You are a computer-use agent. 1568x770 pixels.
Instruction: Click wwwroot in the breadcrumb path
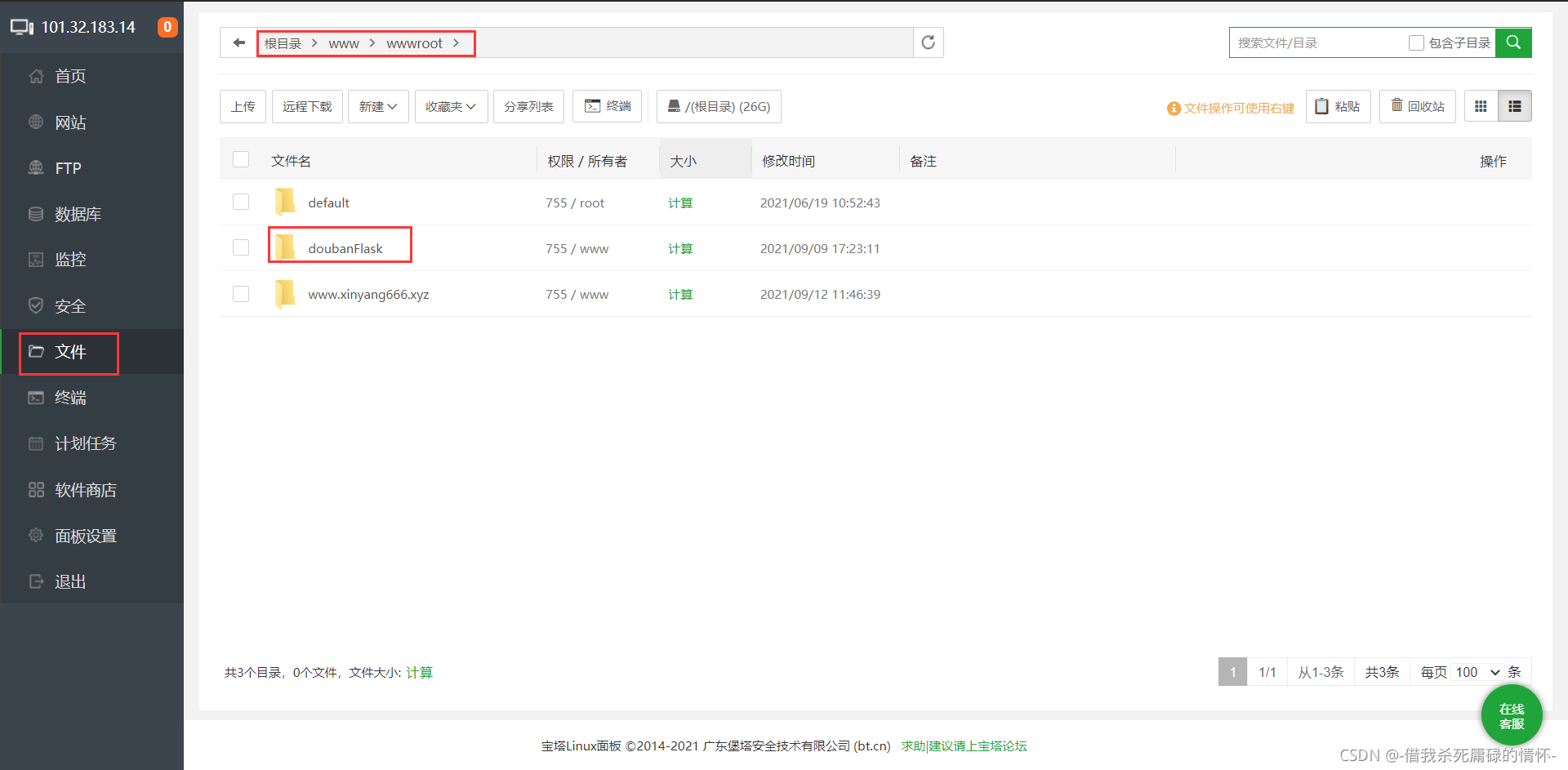(414, 43)
